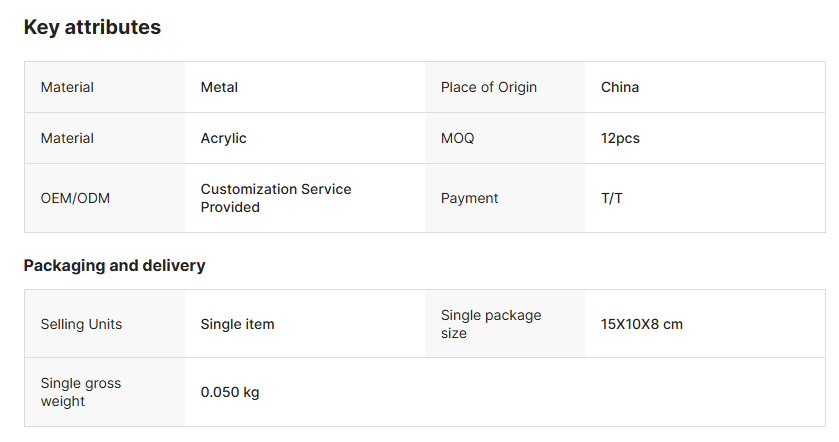Click the China origin value
839x442 pixels.
pos(619,87)
